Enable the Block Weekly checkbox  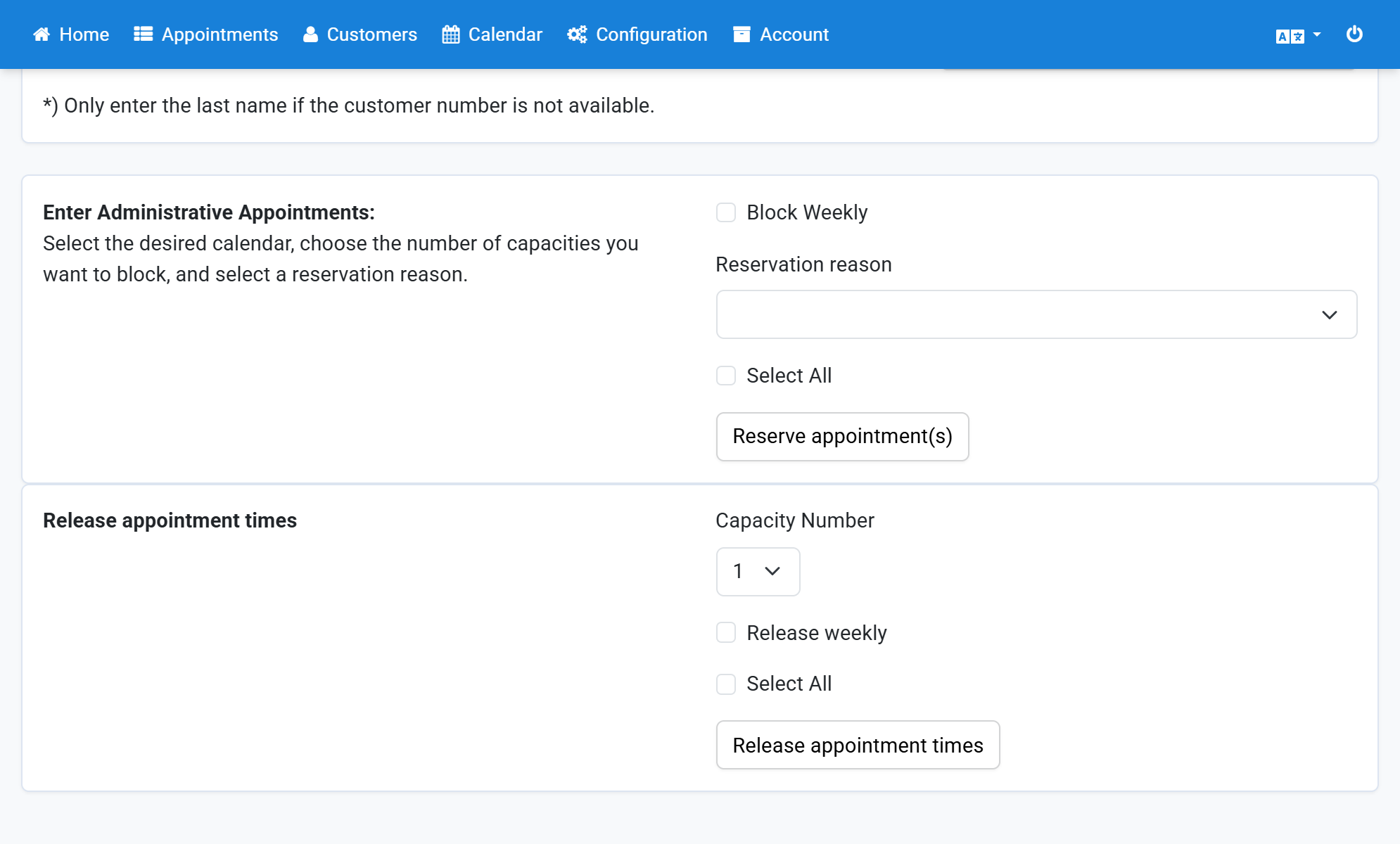726,212
